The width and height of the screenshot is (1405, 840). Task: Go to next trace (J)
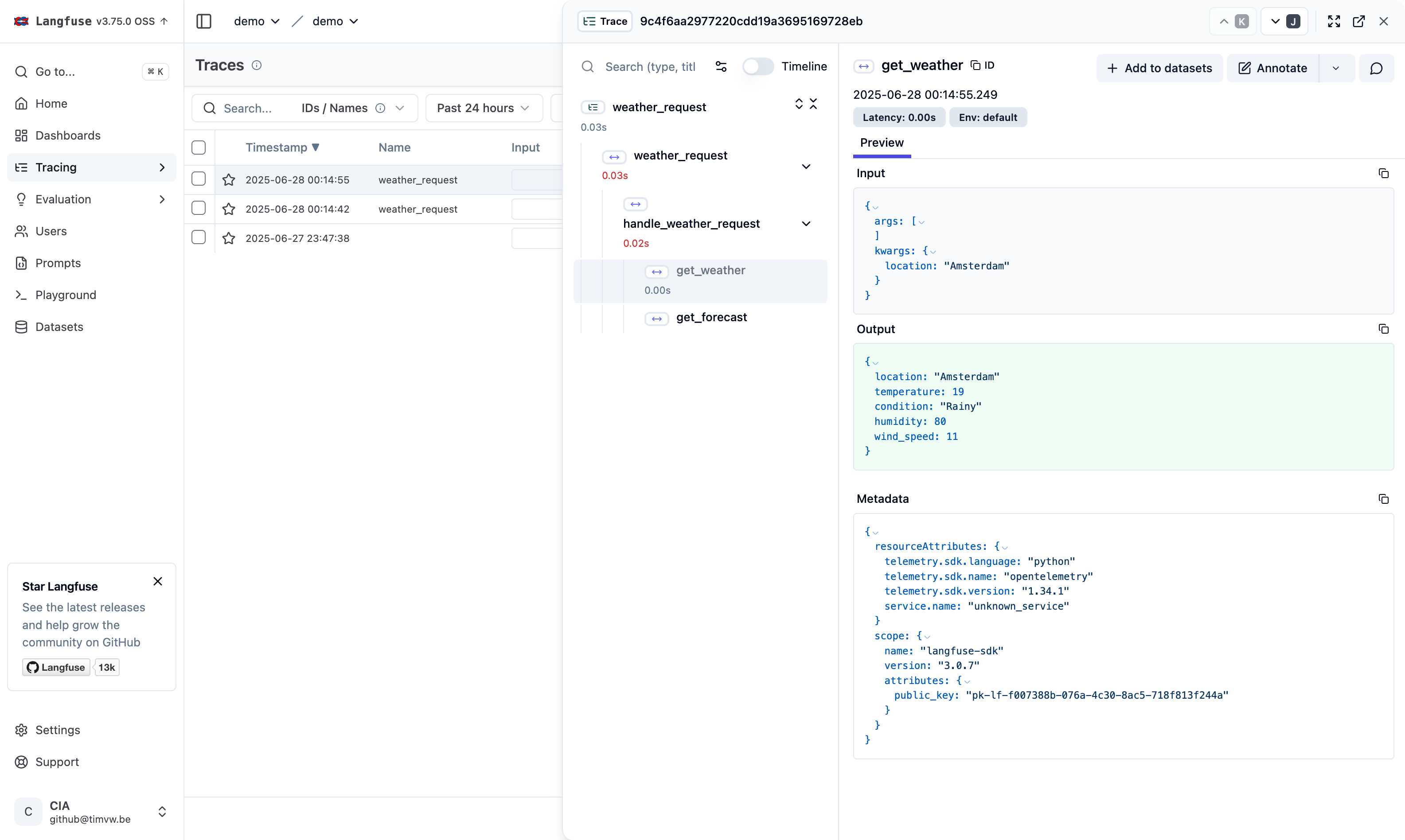(x=1284, y=22)
